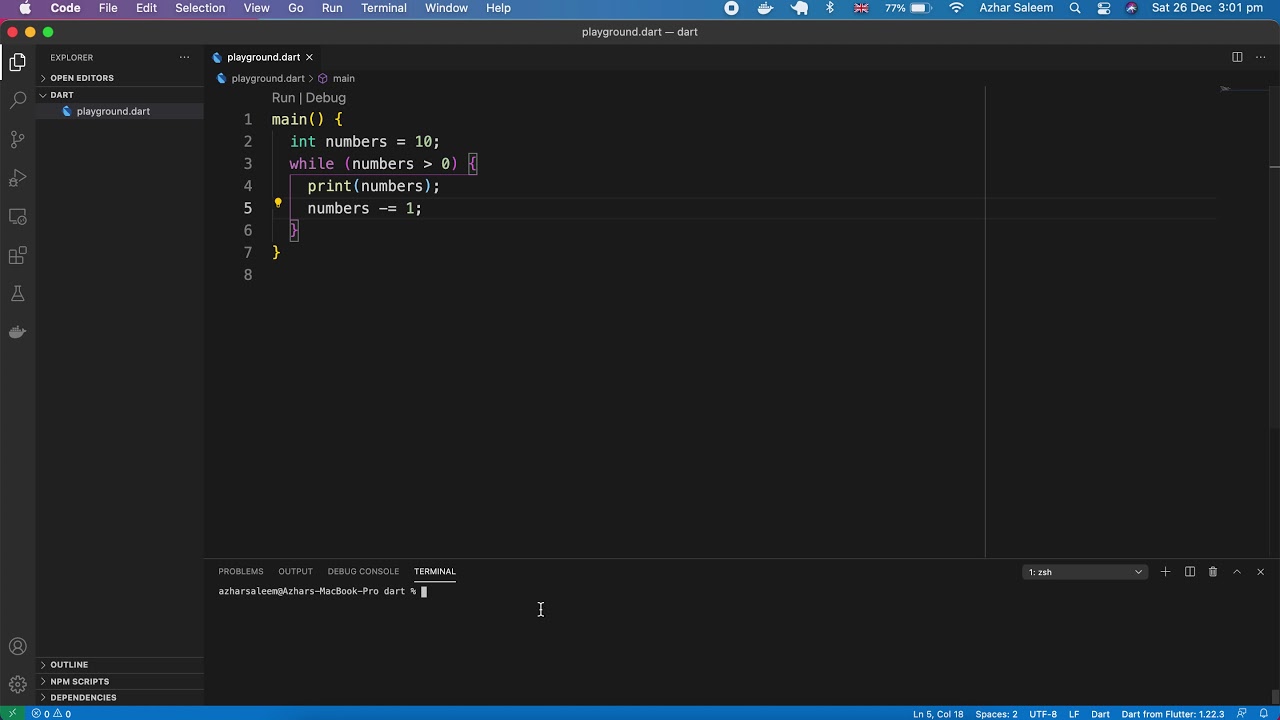Image resolution: width=1280 pixels, height=720 pixels.
Task: Click the remote window status bar icon
Action: coord(12,713)
